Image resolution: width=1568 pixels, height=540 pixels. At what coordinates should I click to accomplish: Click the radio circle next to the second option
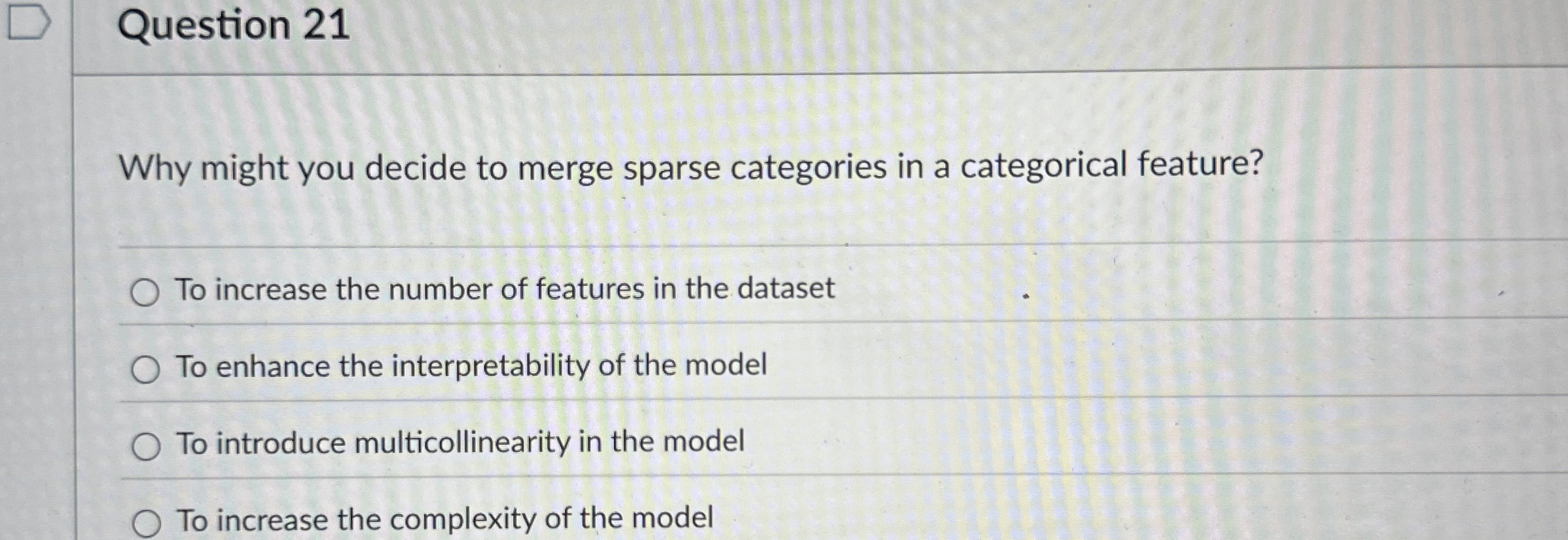click(x=145, y=370)
